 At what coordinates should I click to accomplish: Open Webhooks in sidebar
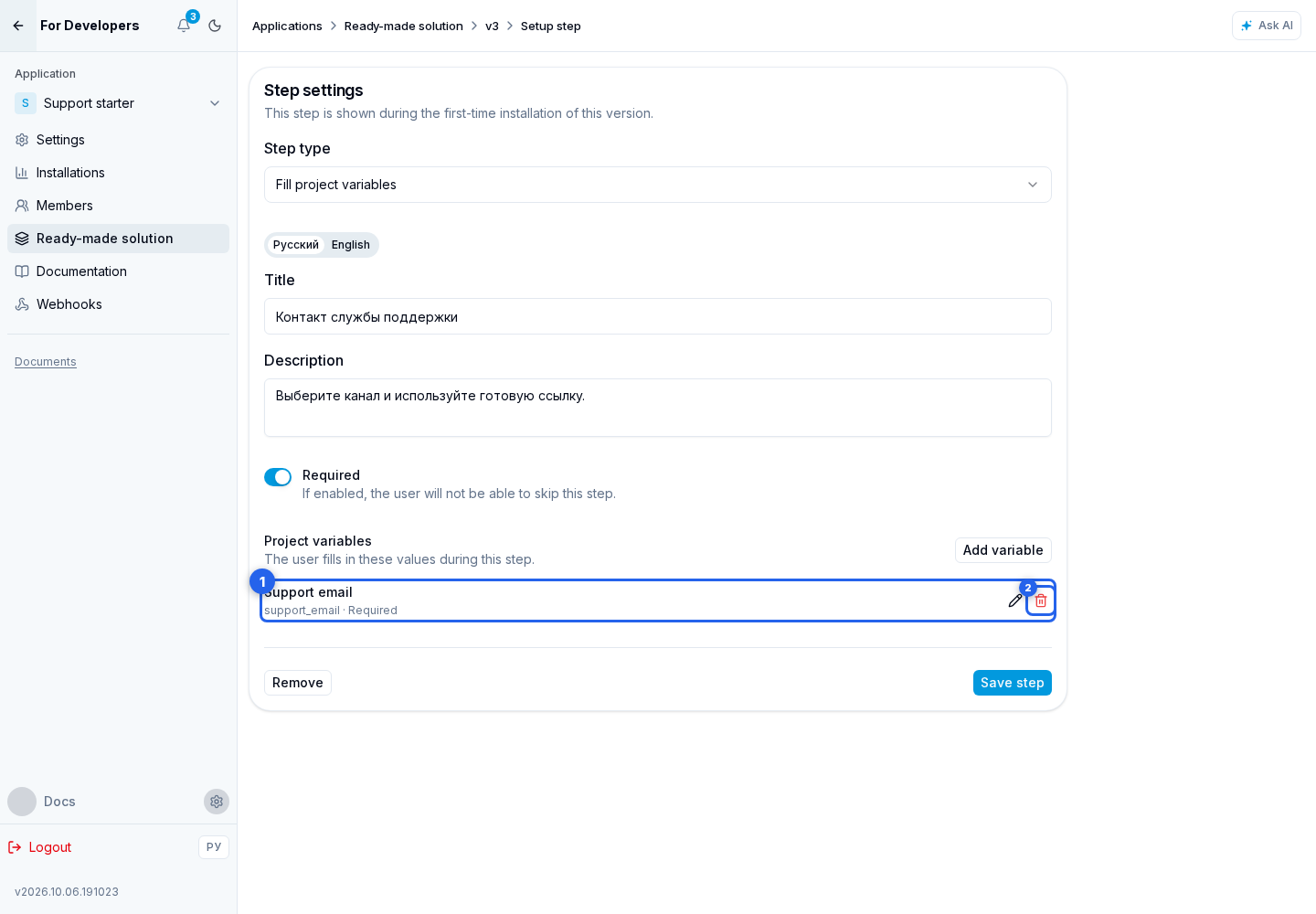[118, 304]
